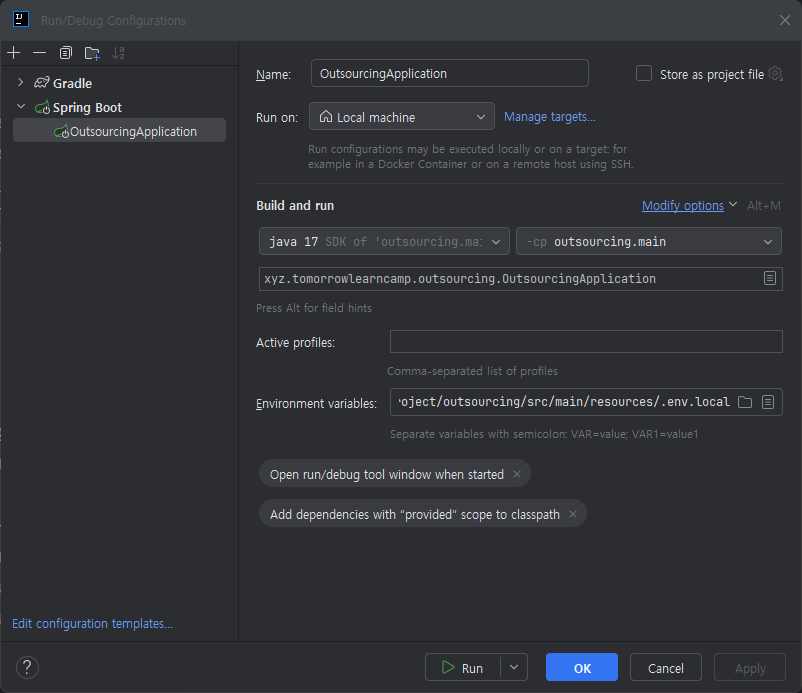This screenshot has width=802, height=693.
Task: Open Edit configuration templates link
Action: pos(92,623)
